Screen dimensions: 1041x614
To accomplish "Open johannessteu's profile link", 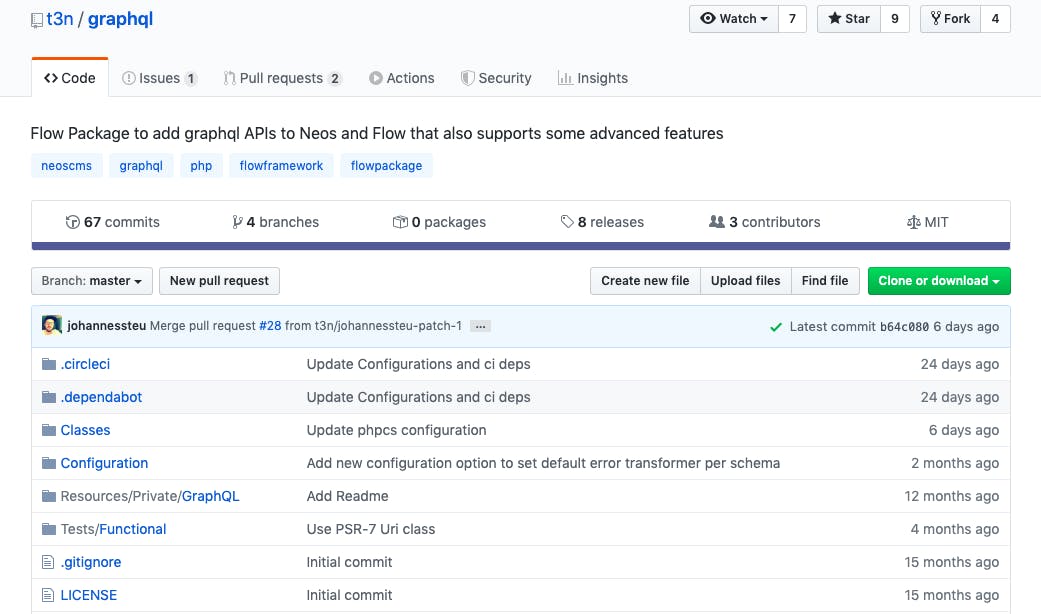I will pos(106,326).
